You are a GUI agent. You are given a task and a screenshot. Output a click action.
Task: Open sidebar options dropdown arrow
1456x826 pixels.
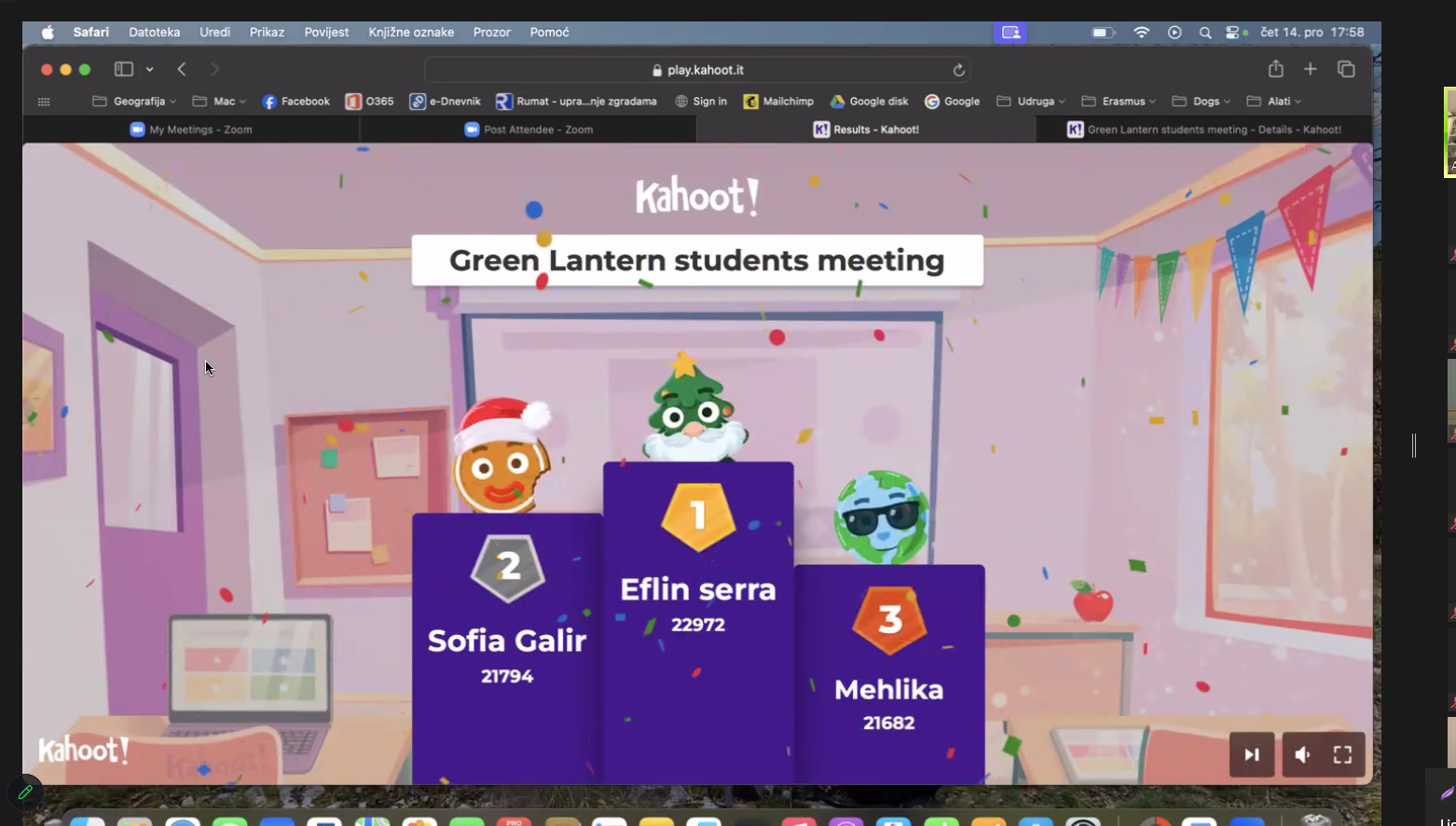(x=150, y=69)
